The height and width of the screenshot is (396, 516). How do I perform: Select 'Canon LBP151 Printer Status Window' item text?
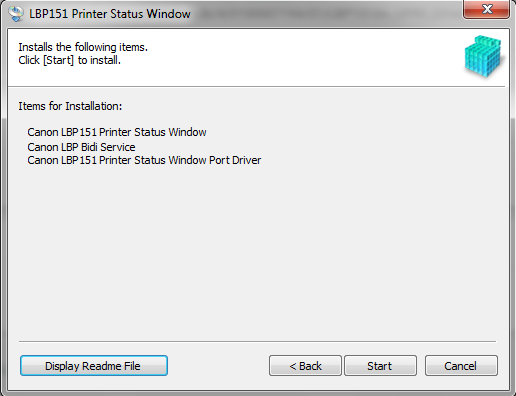117,132
